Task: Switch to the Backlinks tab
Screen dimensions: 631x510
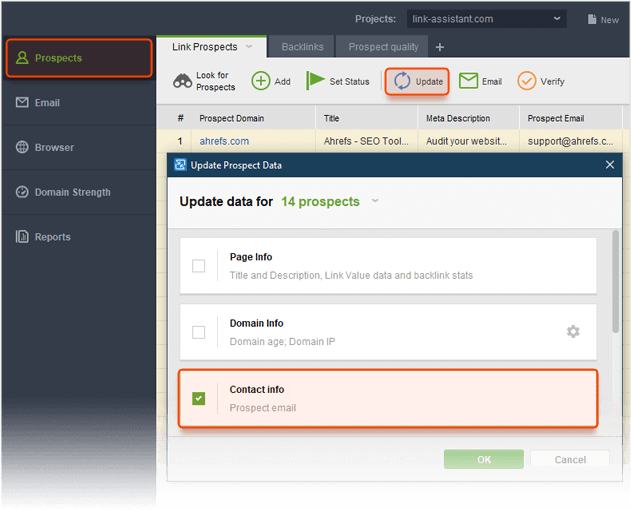Action: (302, 47)
